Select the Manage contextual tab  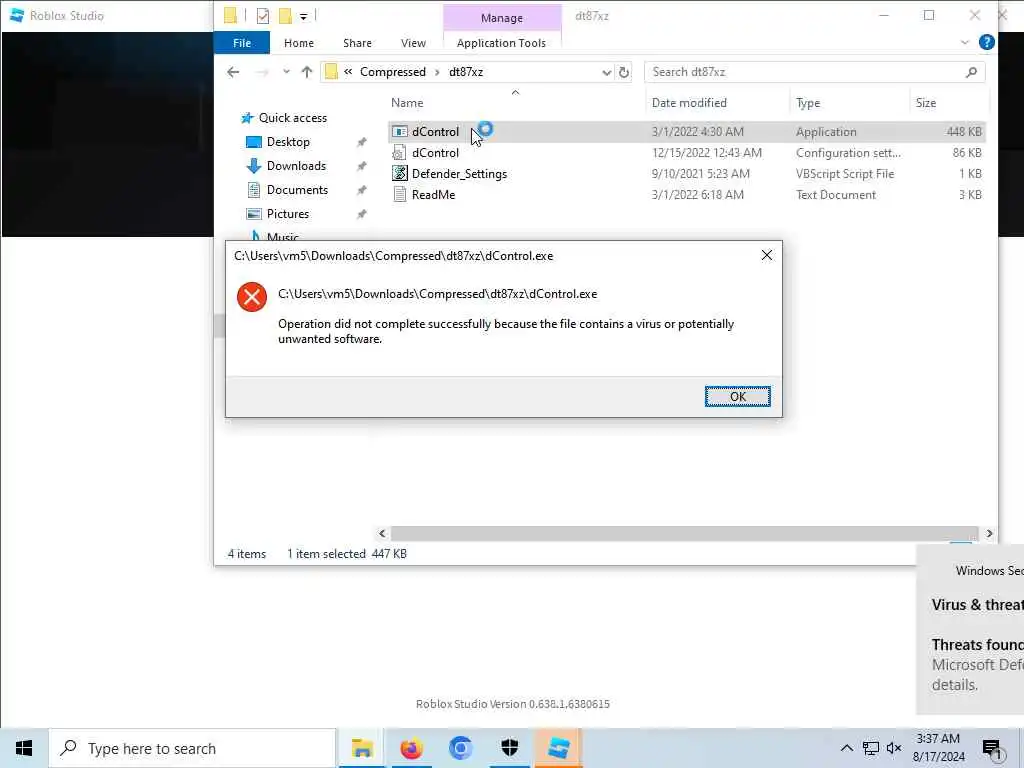point(502,18)
